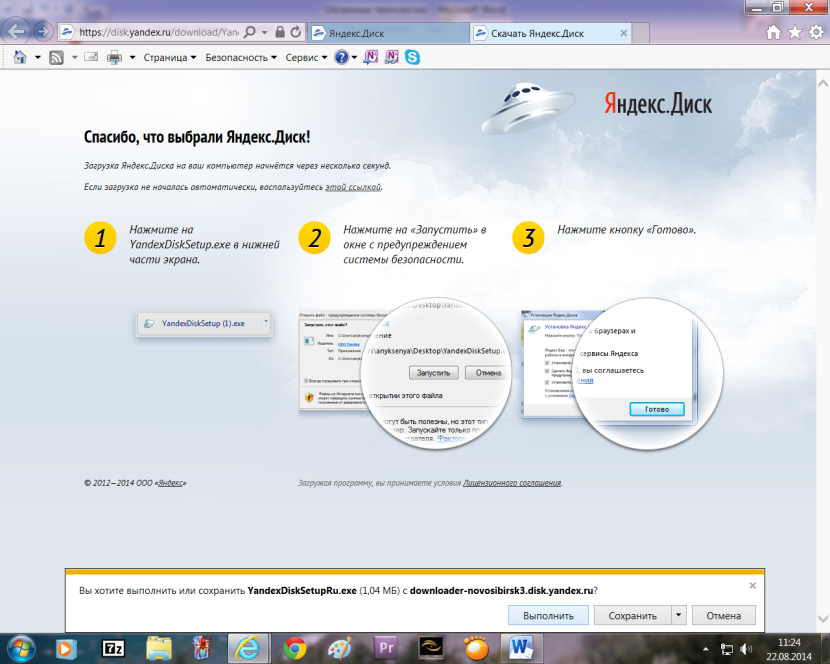Viewport: 830px width, 664px height.
Task: Click the blue Help question mark icon
Action: point(342,57)
